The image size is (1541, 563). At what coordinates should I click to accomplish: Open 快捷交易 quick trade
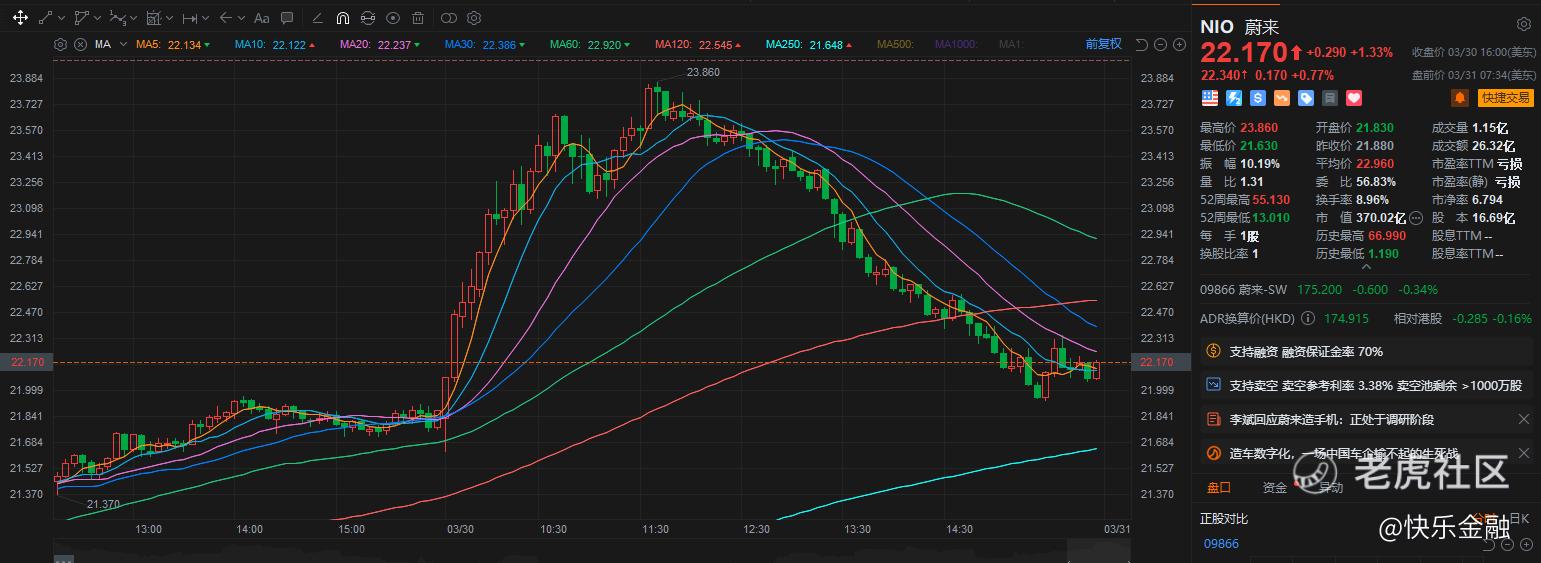(1505, 98)
